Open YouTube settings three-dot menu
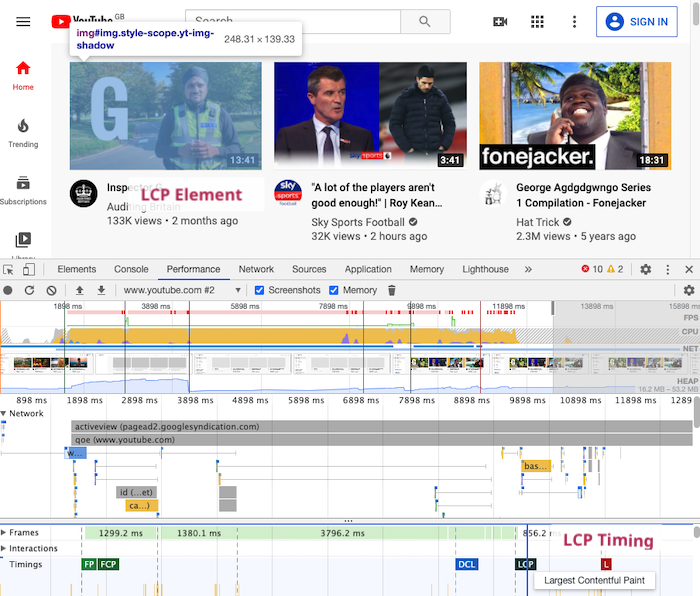This screenshot has height=596, width=700. coord(574,21)
